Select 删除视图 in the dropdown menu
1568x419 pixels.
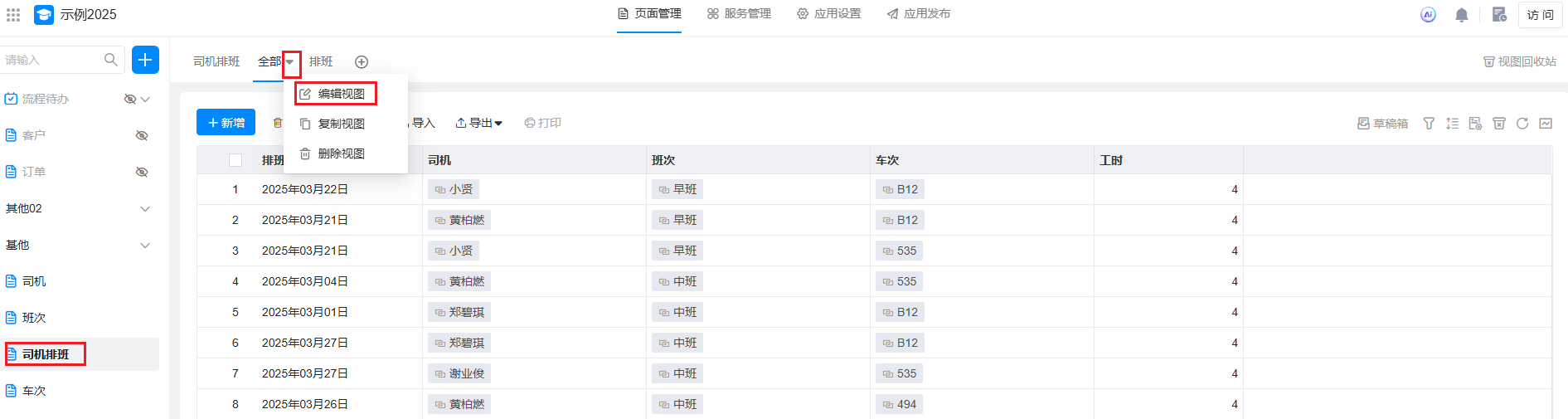click(x=341, y=153)
